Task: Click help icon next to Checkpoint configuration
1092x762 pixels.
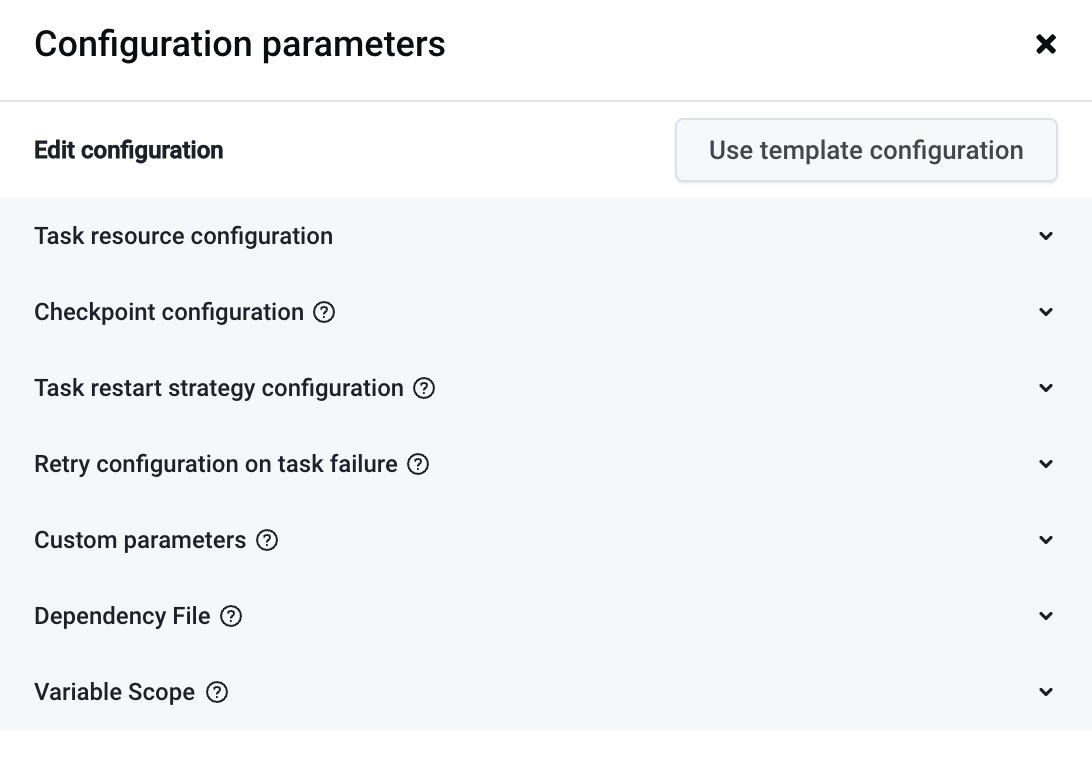Action: coord(324,312)
